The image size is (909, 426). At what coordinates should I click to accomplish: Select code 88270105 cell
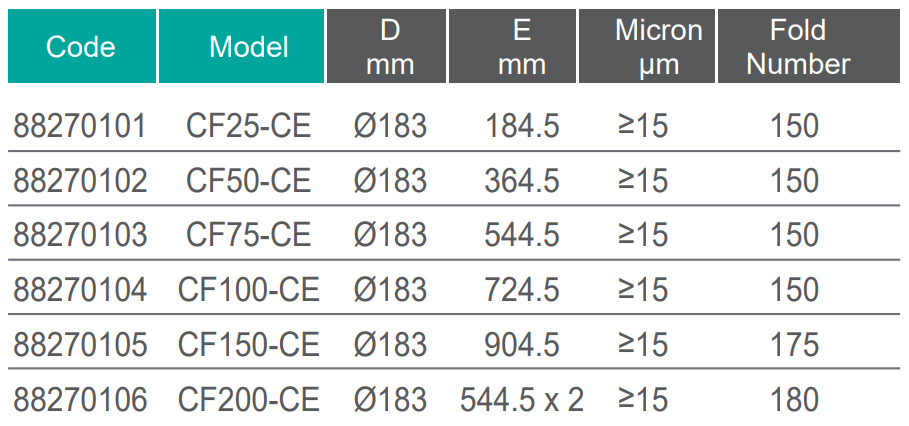coord(80,344)
